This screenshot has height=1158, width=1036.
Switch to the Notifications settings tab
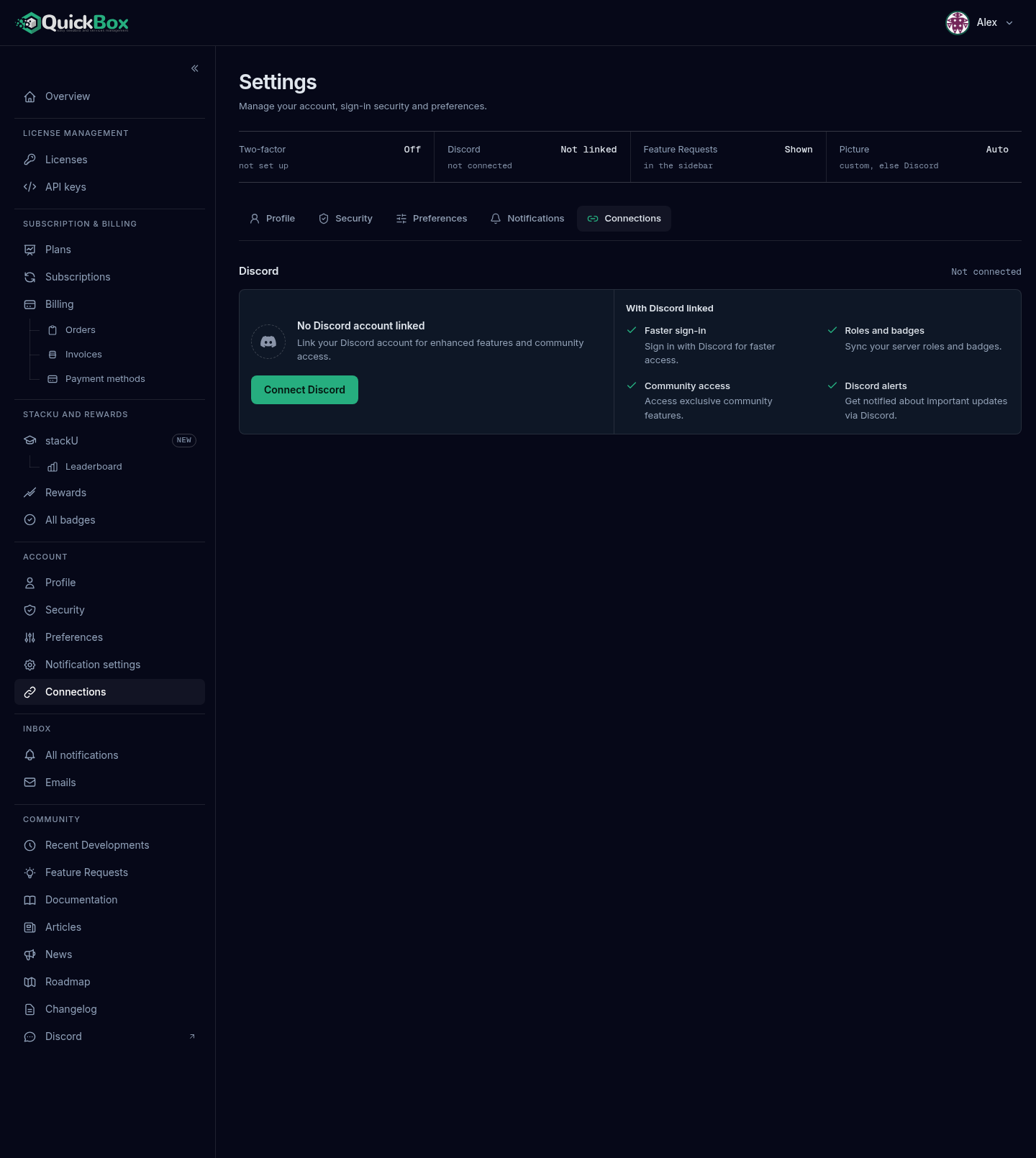(x=527, y=219)
